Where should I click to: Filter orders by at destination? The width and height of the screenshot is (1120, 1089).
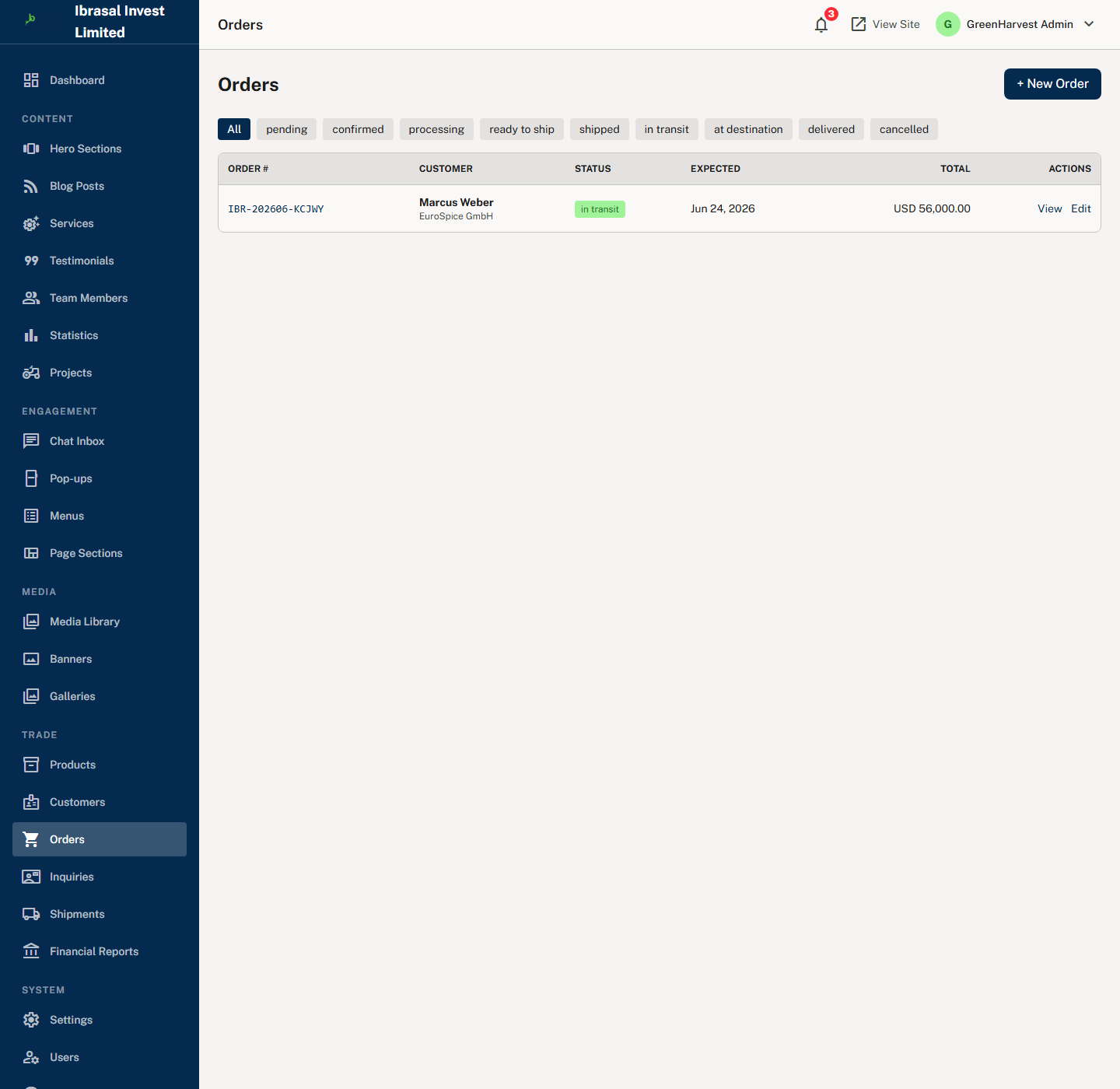click(748, 129)
